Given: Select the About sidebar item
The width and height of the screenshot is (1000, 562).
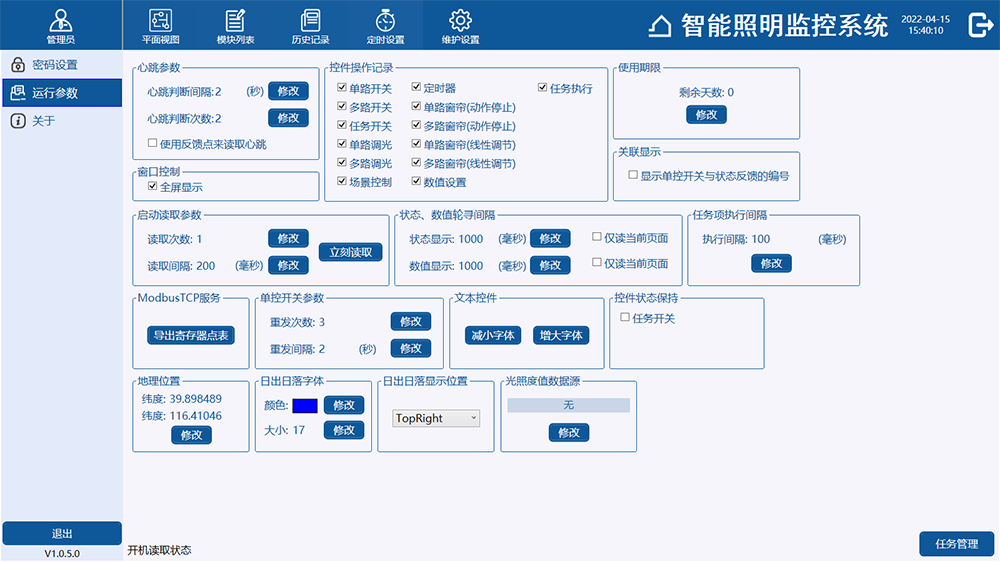Looking at the screenshot, I should 44,121.
